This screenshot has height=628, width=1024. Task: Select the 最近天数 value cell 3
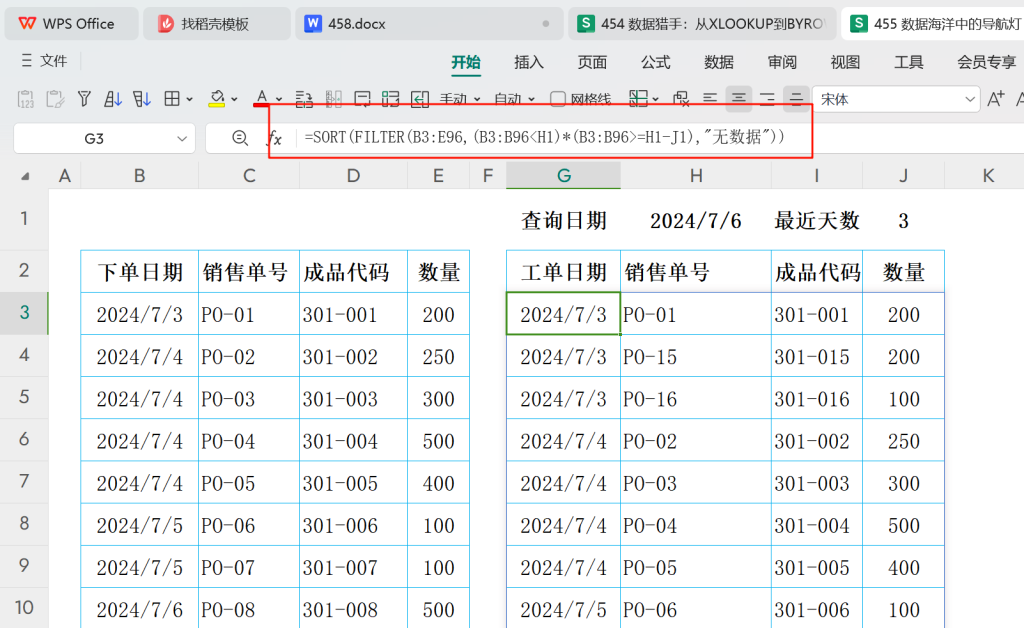tap(903, 221)
